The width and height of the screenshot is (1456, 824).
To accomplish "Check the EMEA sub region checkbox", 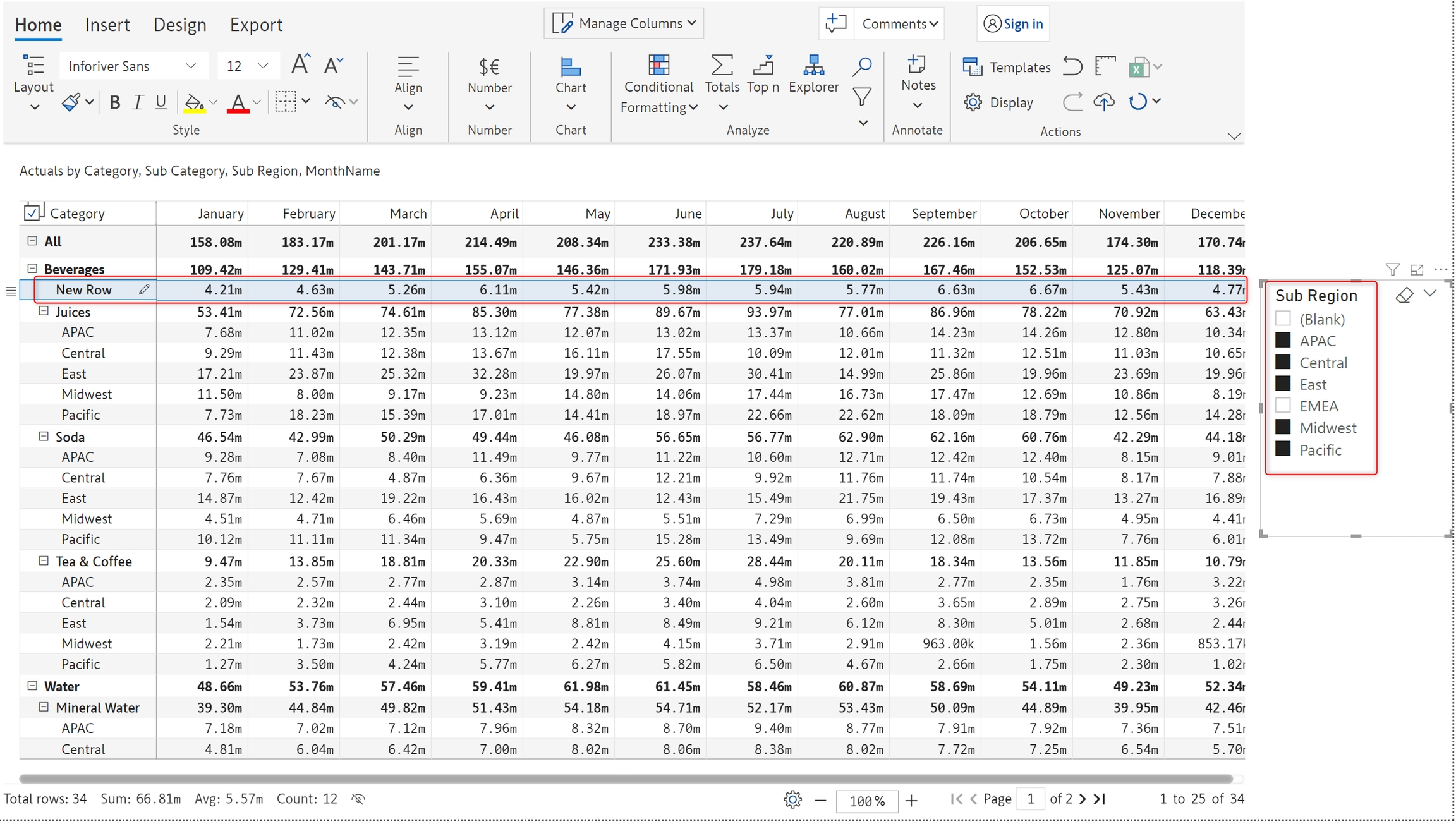I will (x=1283, y=406).
